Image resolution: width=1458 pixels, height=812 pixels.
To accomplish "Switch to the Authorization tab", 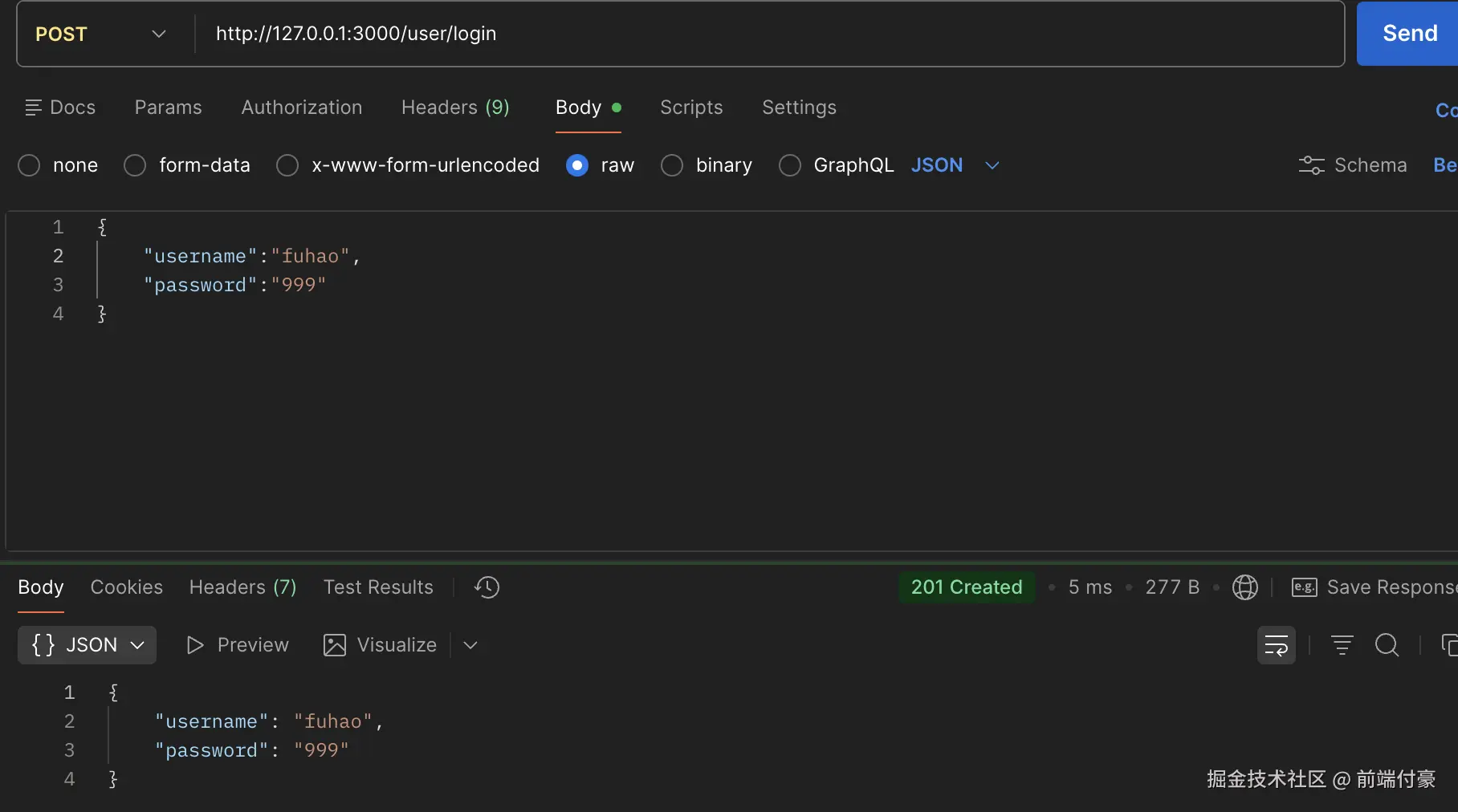I will [x=301, y=108].
